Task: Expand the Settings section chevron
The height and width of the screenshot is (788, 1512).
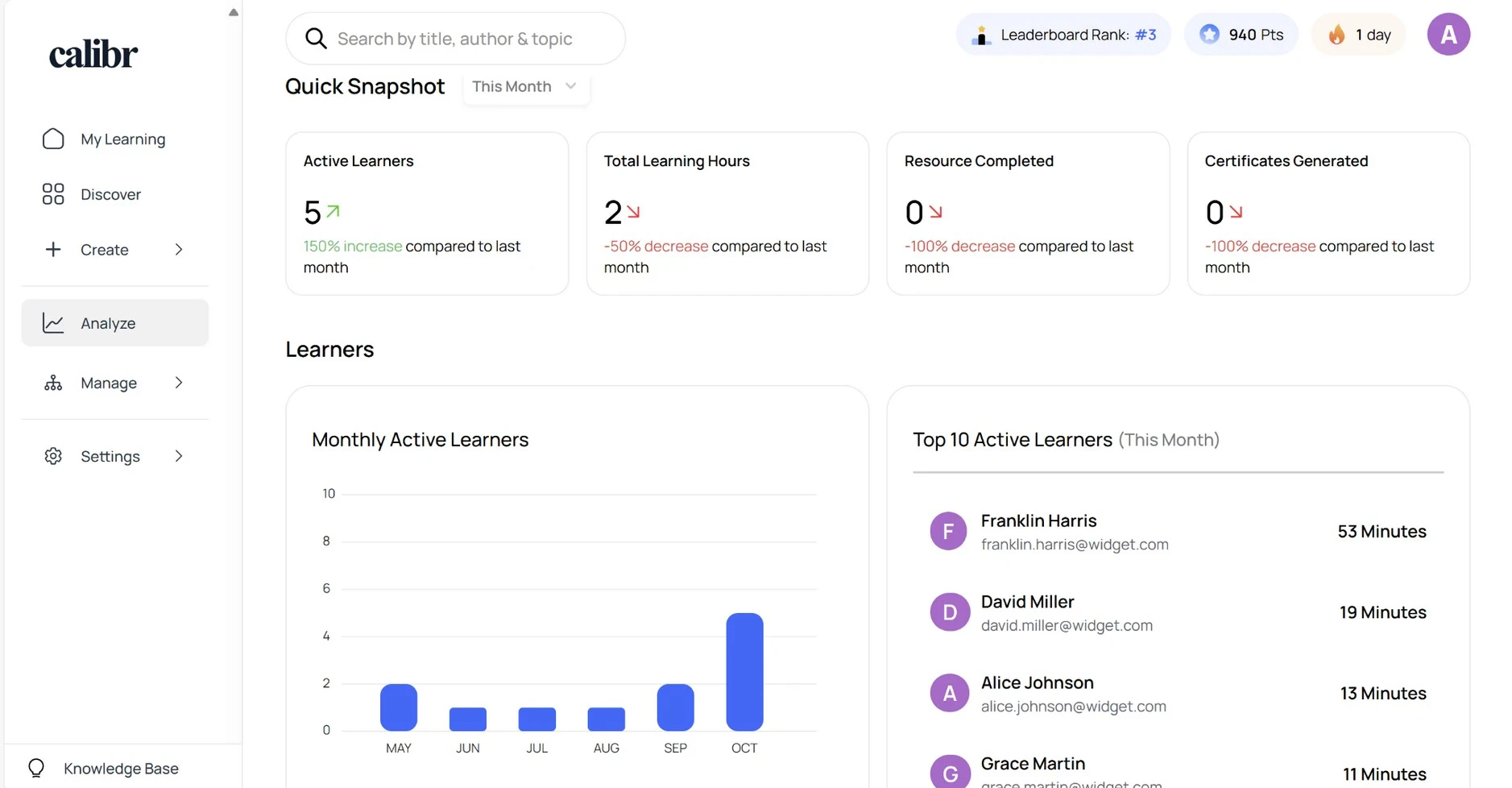Action: [178, 456]
